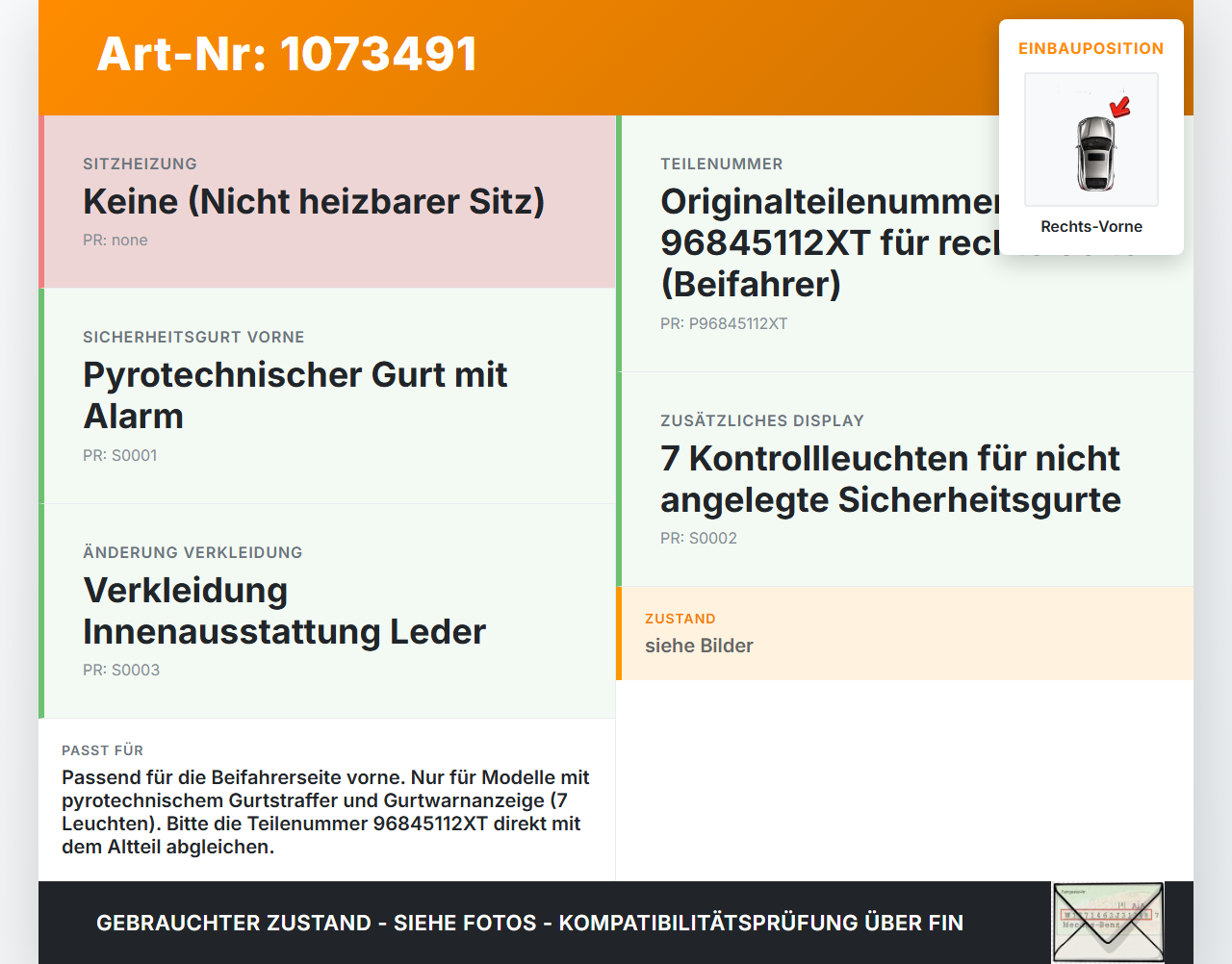Click the "PR: S0002" code
Image resolution: width=1232 pixels, height=964 pixels.
pos(699,539)
